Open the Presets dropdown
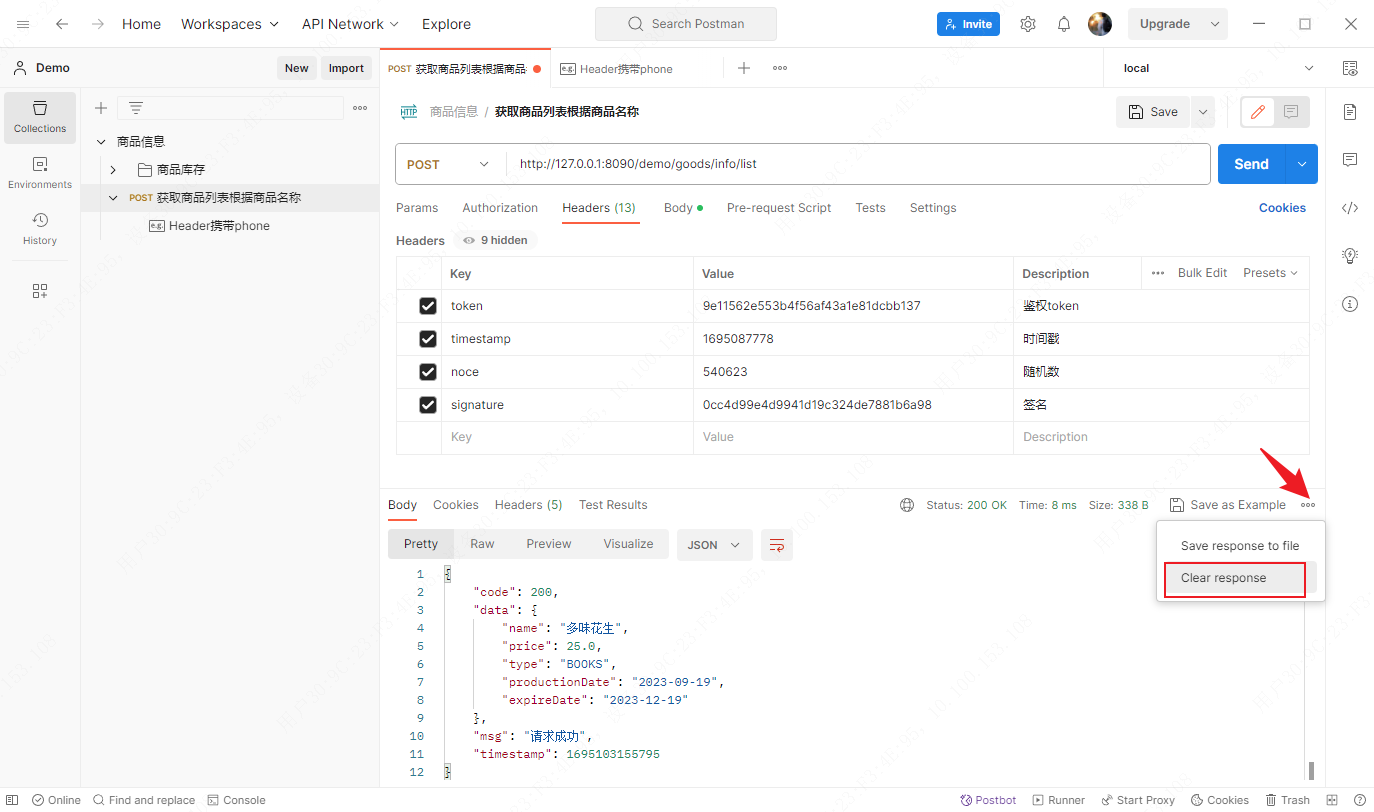The height and width of the screenshot is (812, 1374). 1270,273
